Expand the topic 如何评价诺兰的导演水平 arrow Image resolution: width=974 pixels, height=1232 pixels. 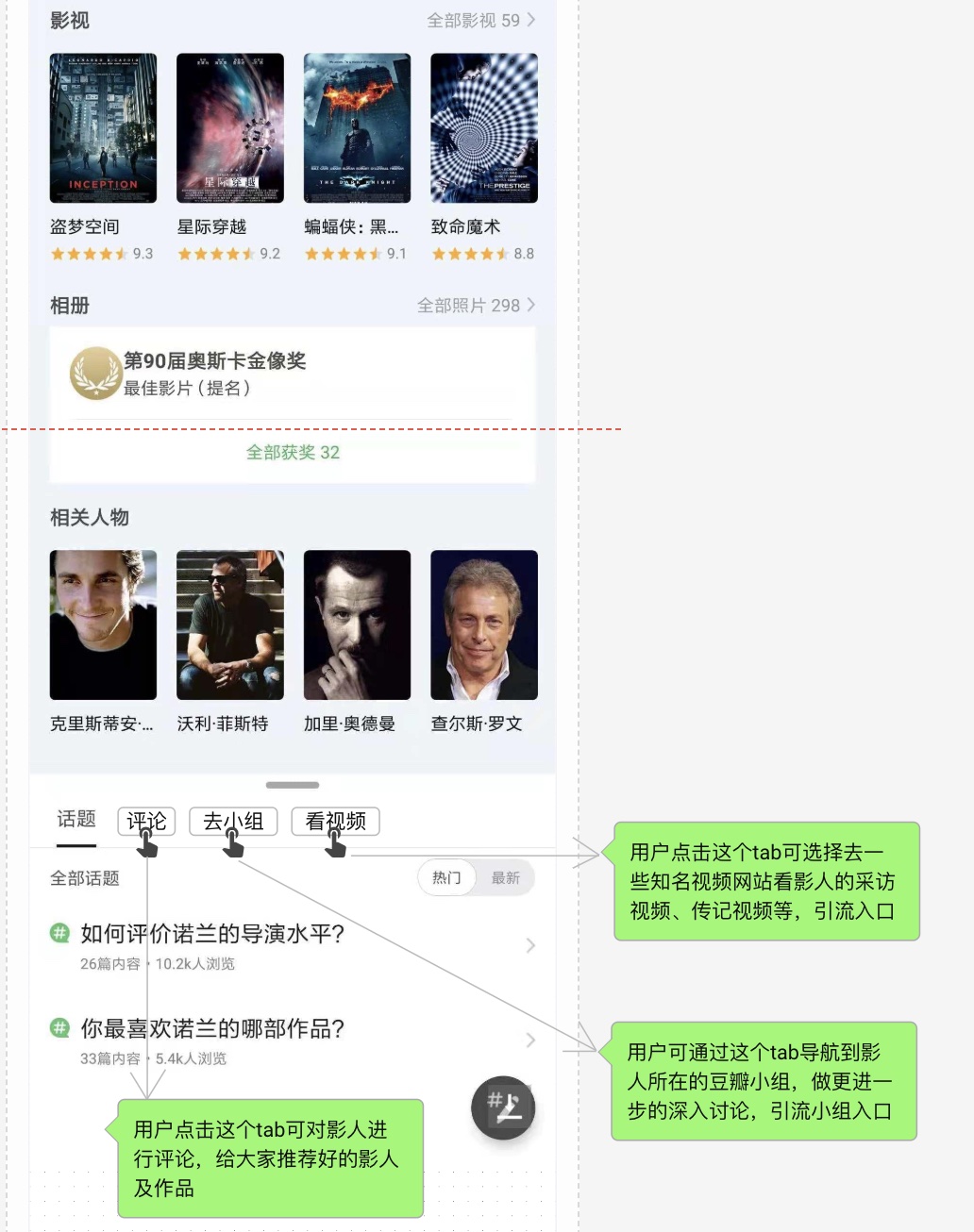[x=530, y=945]
